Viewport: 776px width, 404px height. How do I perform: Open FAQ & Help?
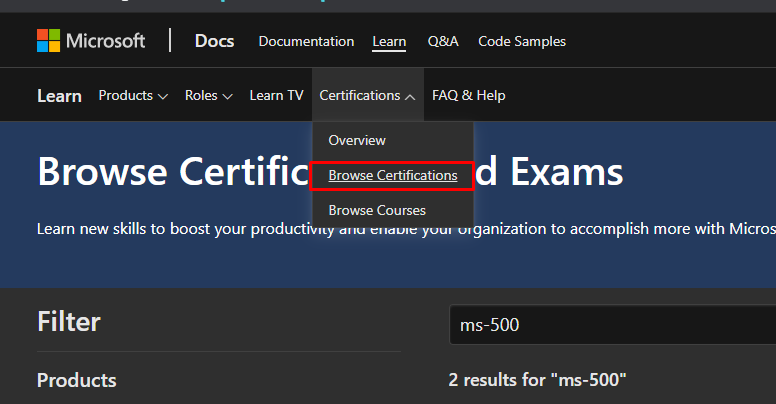coord(468,96)
